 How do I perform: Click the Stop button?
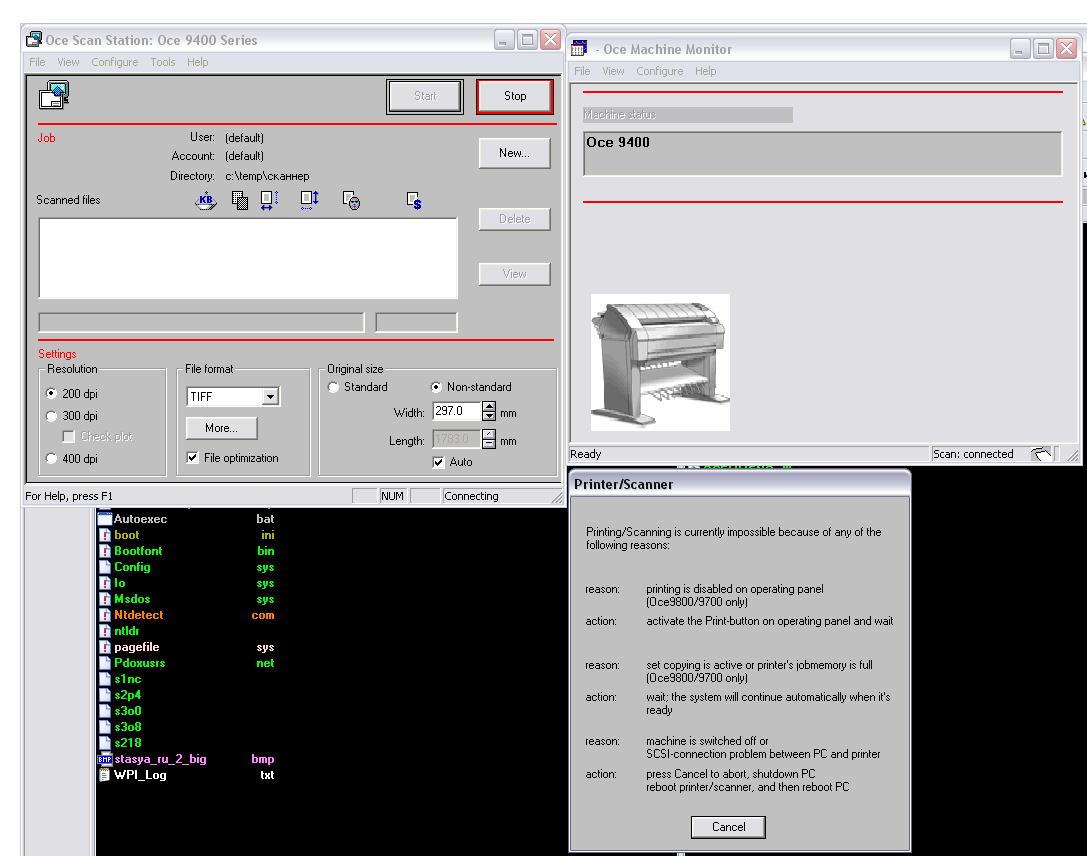[515, 96]
